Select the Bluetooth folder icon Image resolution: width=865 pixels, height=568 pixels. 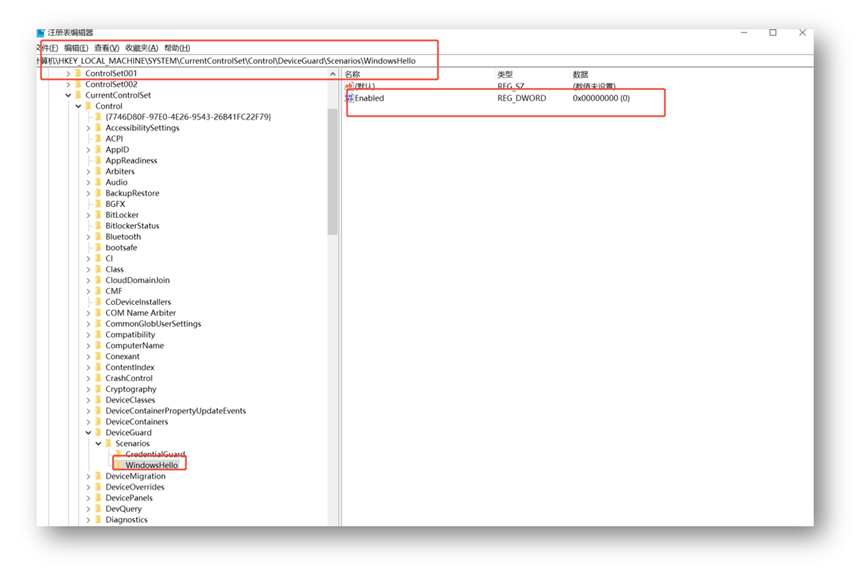[99, 237]
